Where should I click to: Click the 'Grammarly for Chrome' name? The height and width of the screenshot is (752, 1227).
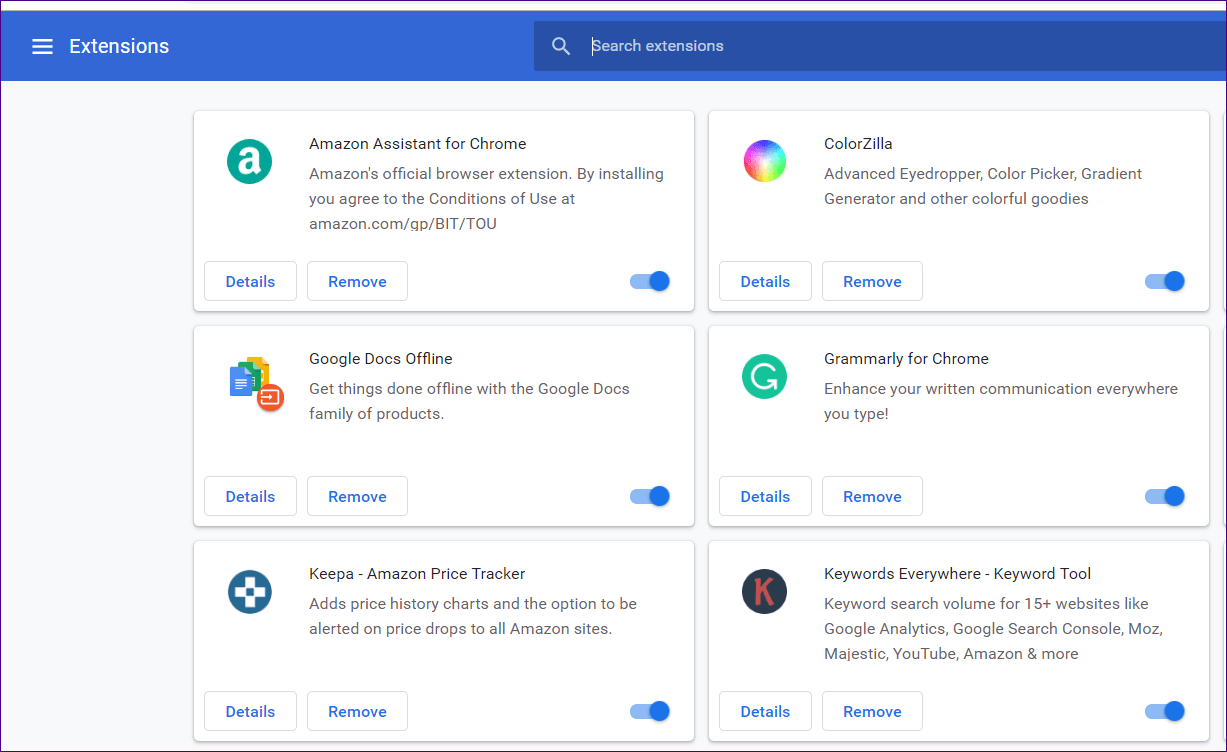click(x=906, y=359)
